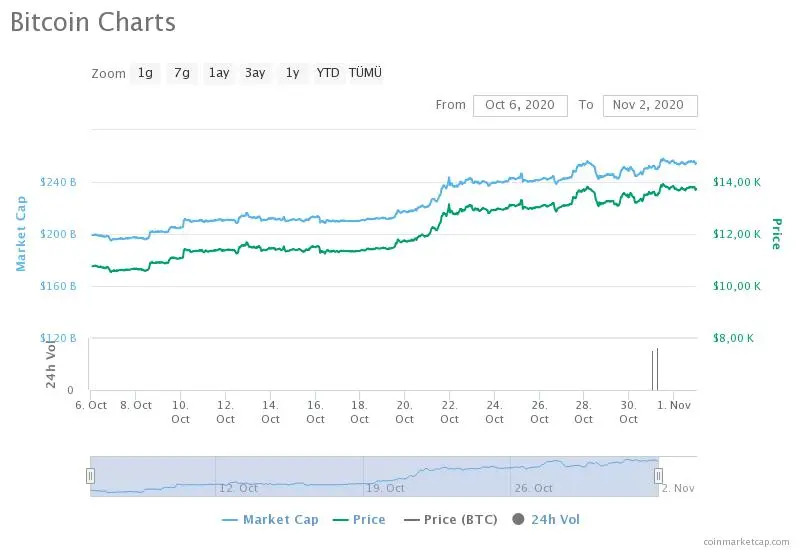Click the 24h volume bars near Oct 31
The height and width of the screenshot is (550, 800).
tap(655, 369)
